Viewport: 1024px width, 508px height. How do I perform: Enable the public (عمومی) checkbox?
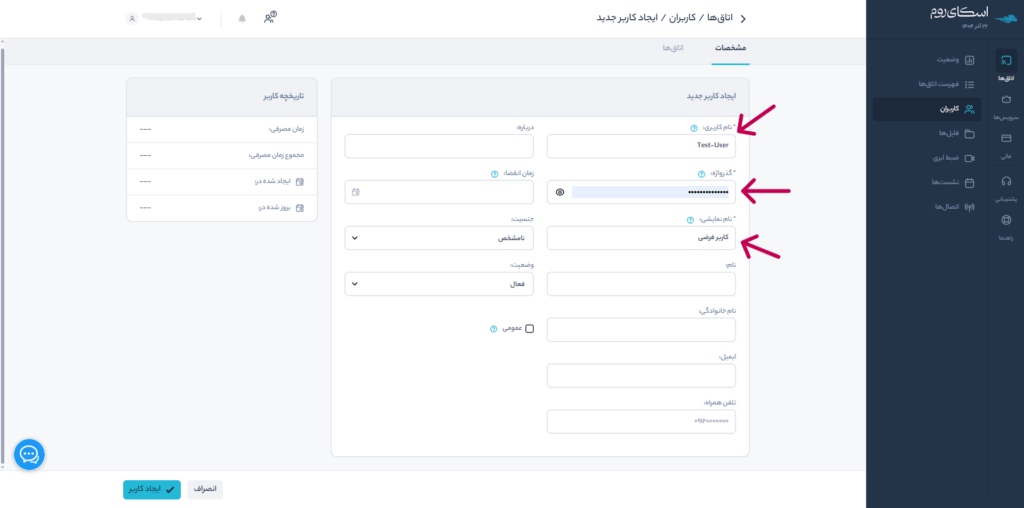530,328
